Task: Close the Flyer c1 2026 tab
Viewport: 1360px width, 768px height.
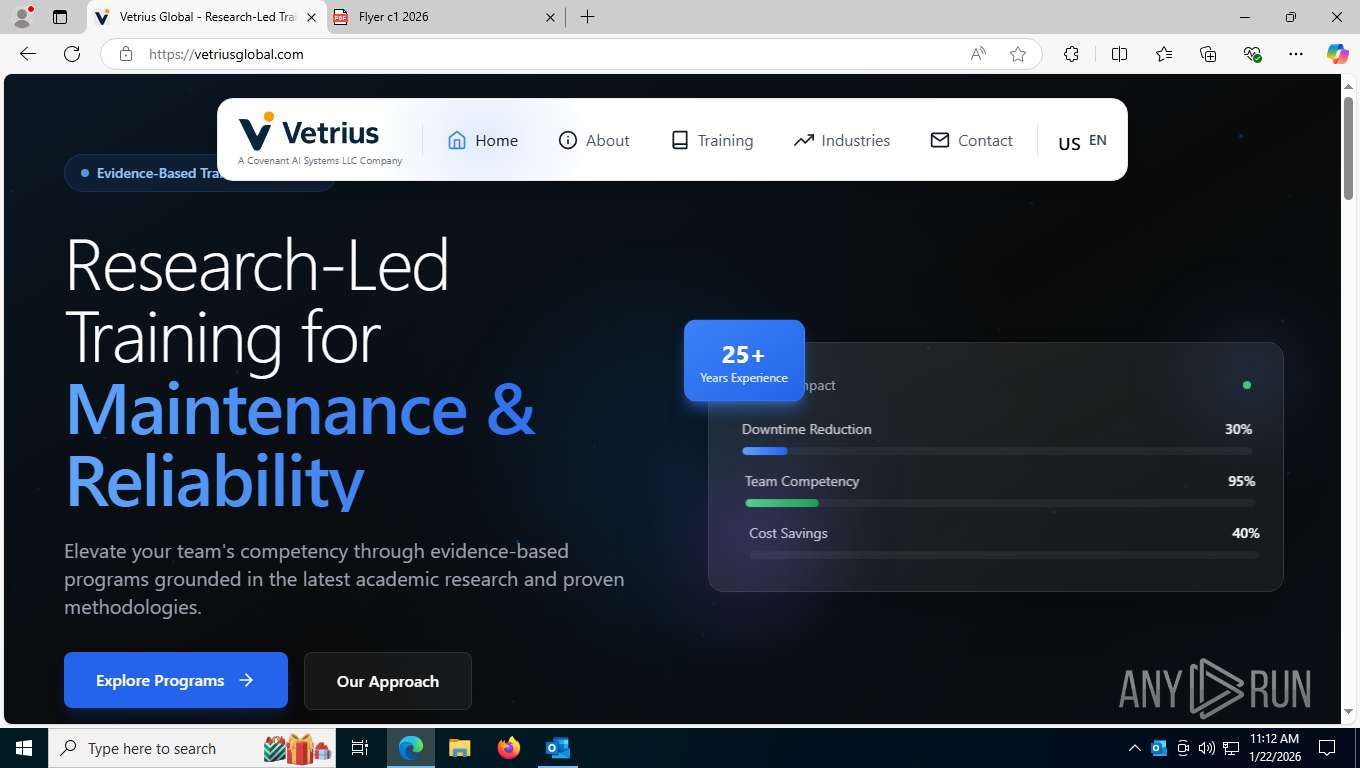Action: [550, 17]
